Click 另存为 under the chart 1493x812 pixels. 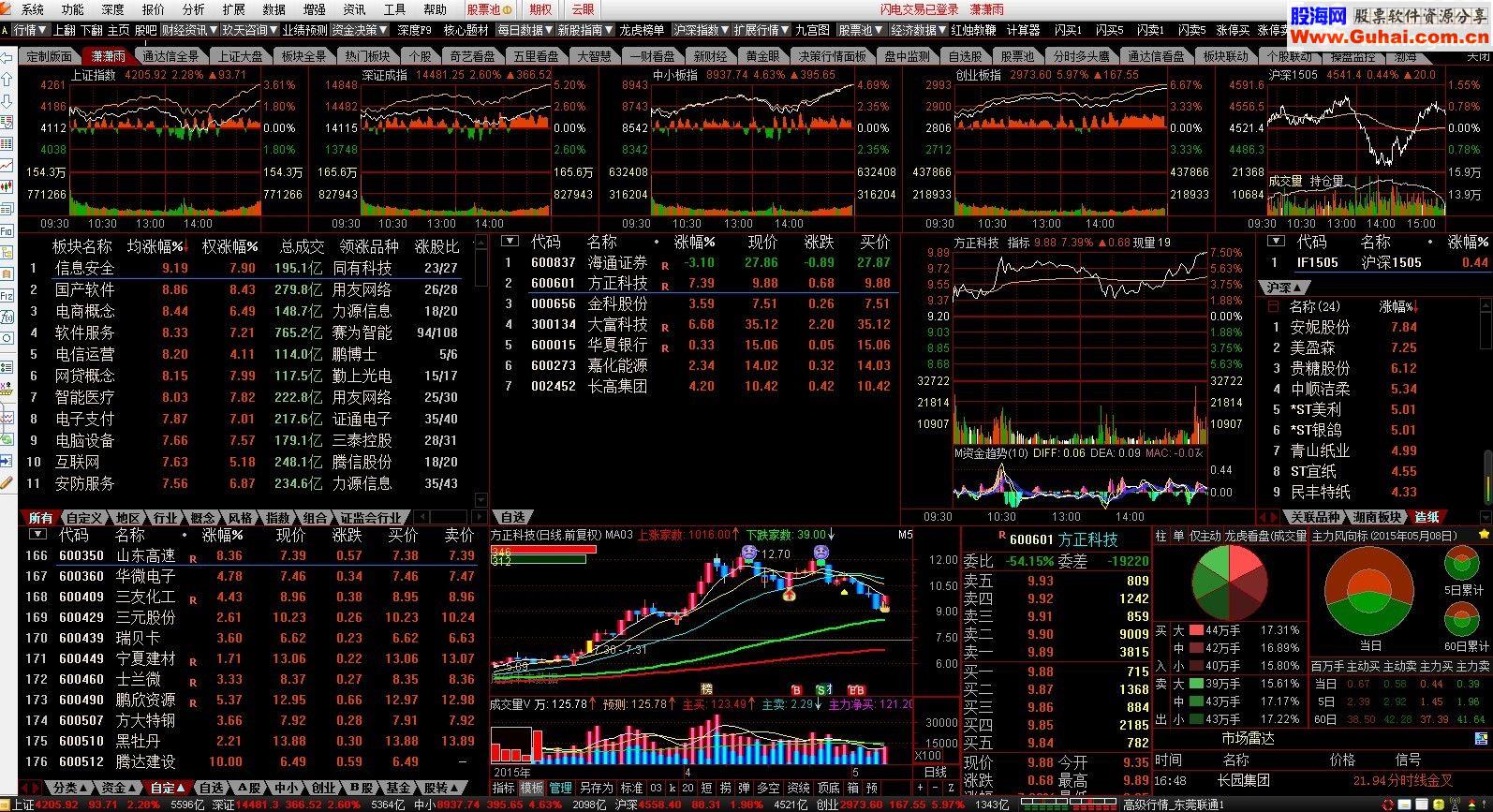pos(596,788)
